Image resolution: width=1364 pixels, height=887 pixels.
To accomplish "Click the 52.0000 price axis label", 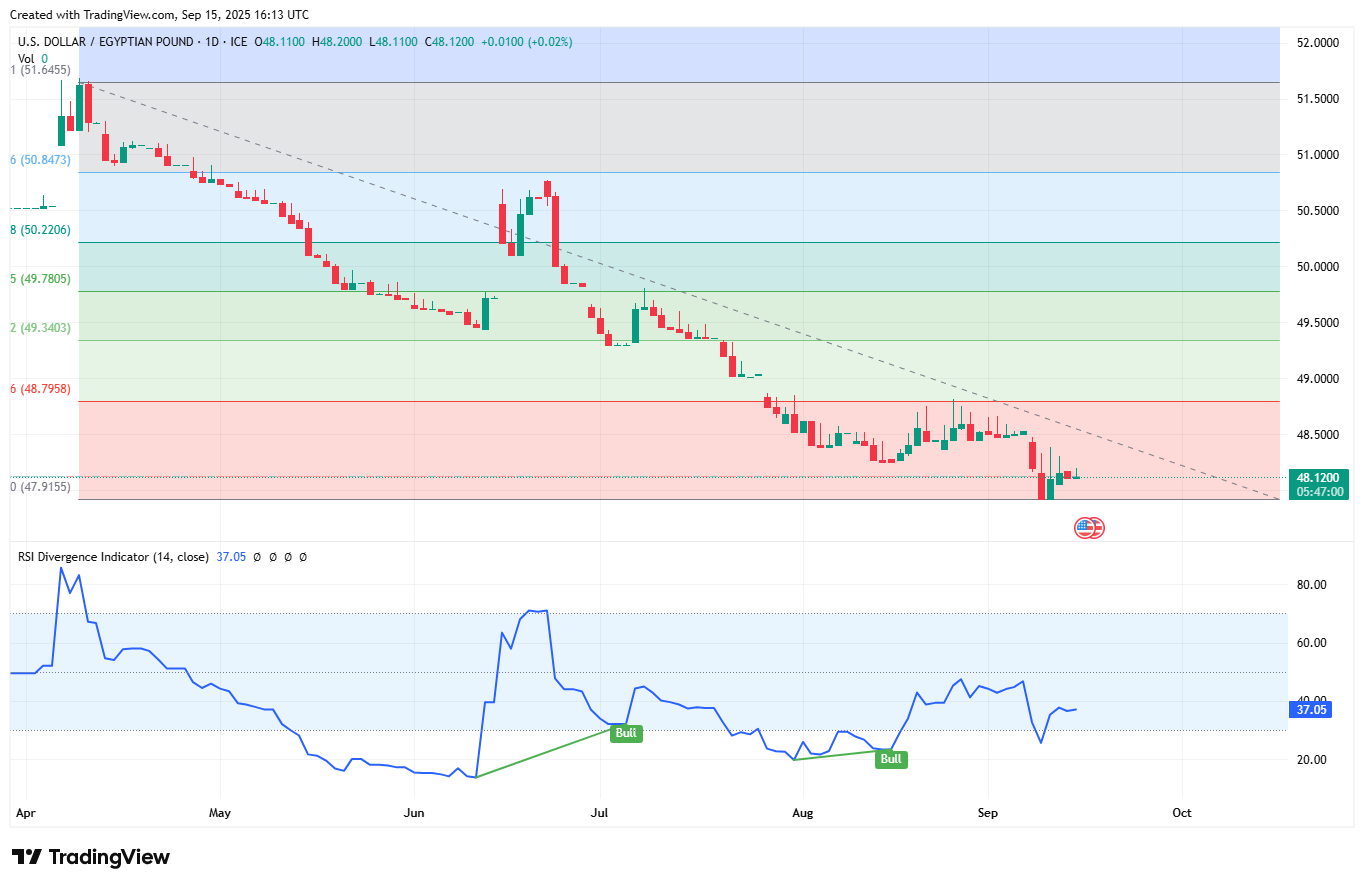I will pos(1316,43).
